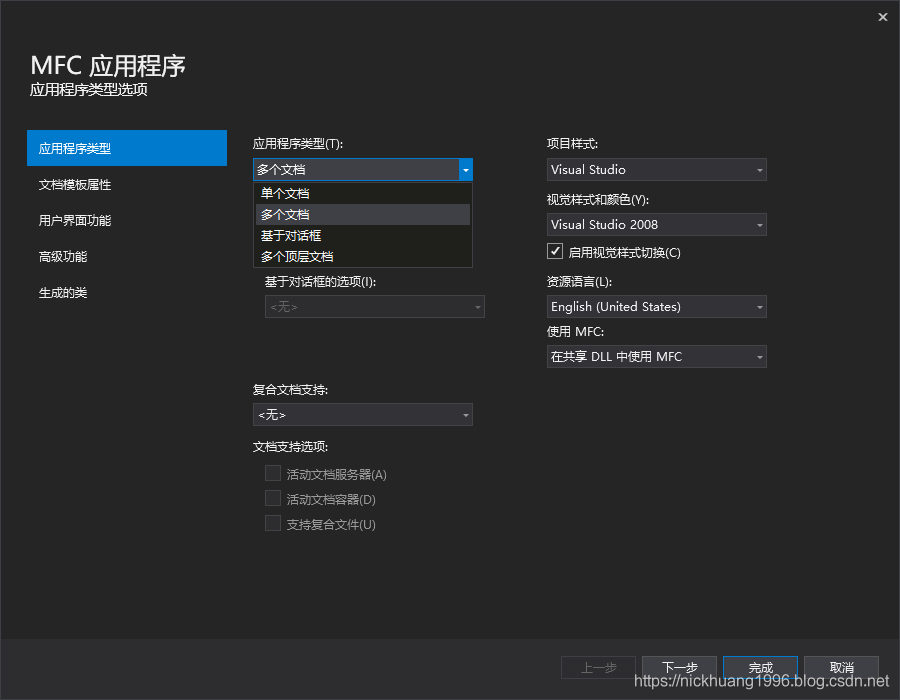Click the 取消 button

(841, 667)
